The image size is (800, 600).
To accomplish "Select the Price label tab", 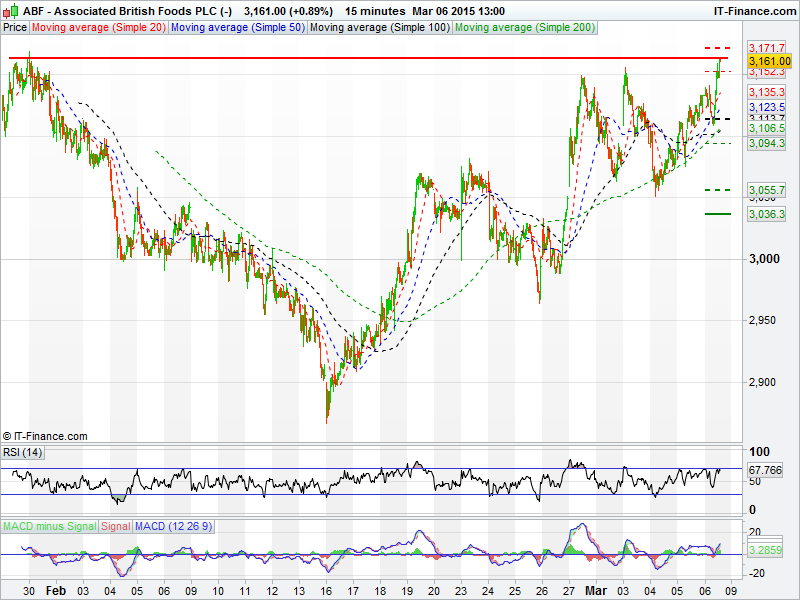I will [x=15, y=27].
